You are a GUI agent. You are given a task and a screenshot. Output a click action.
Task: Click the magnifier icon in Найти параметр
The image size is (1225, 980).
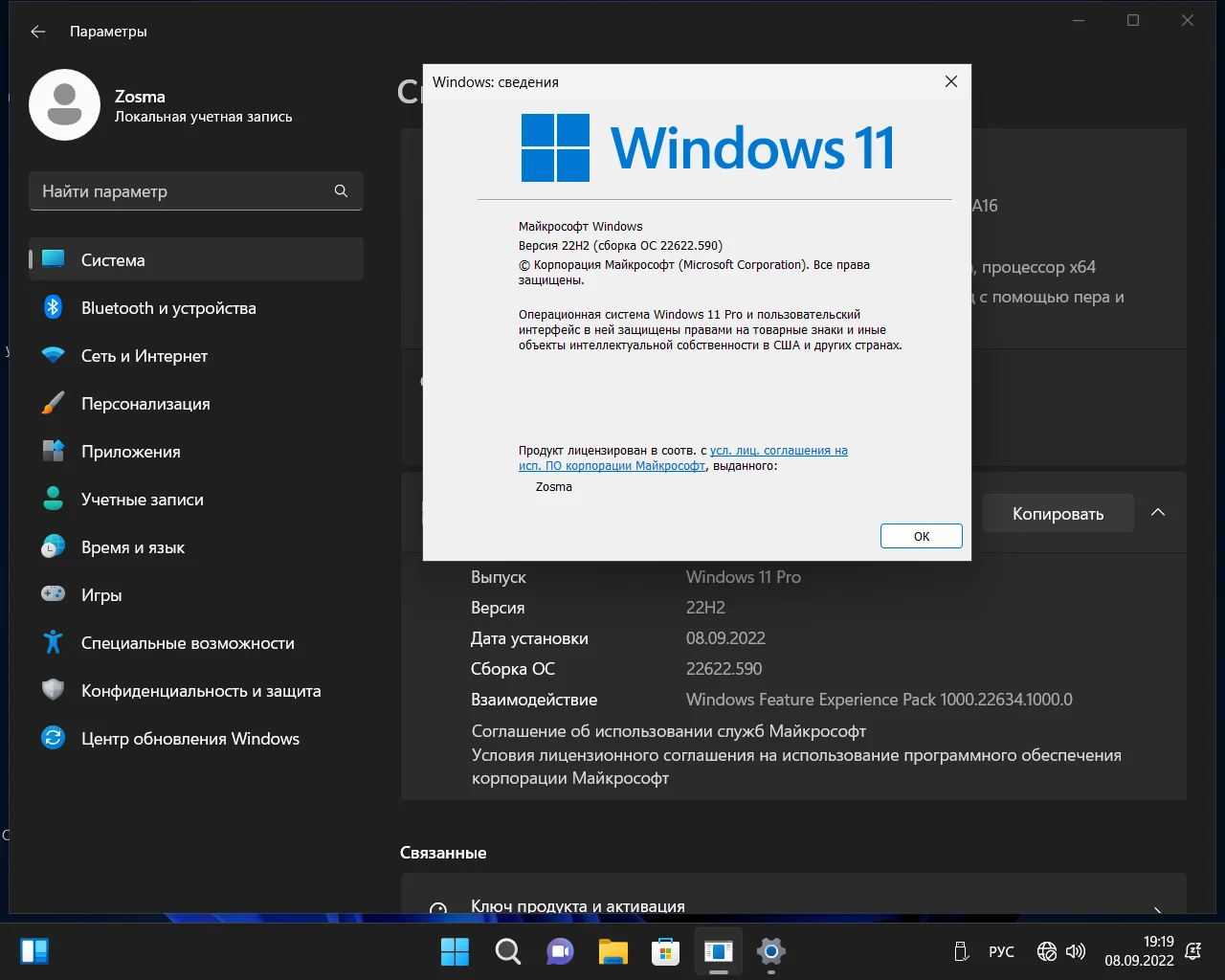pyautogui.click(x=341, y=191)
